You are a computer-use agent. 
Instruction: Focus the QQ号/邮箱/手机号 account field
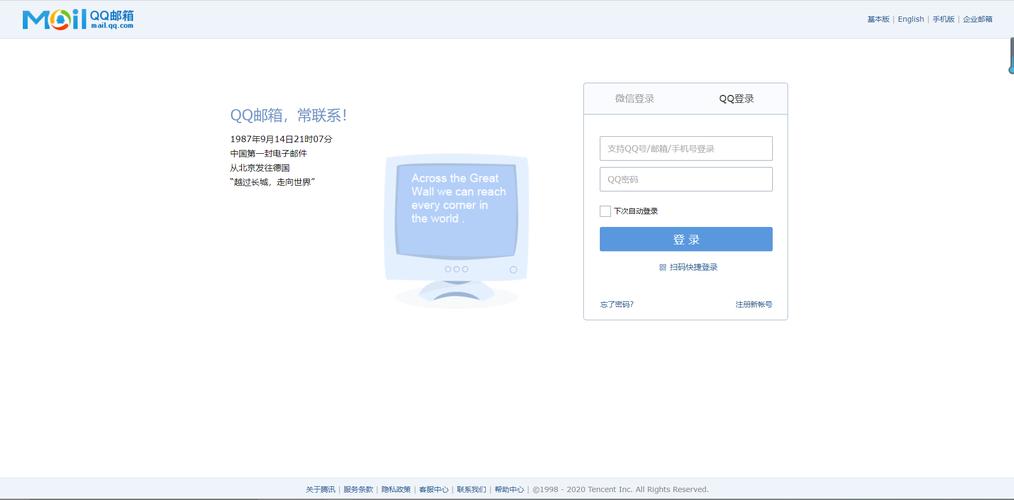pos(686,148)
